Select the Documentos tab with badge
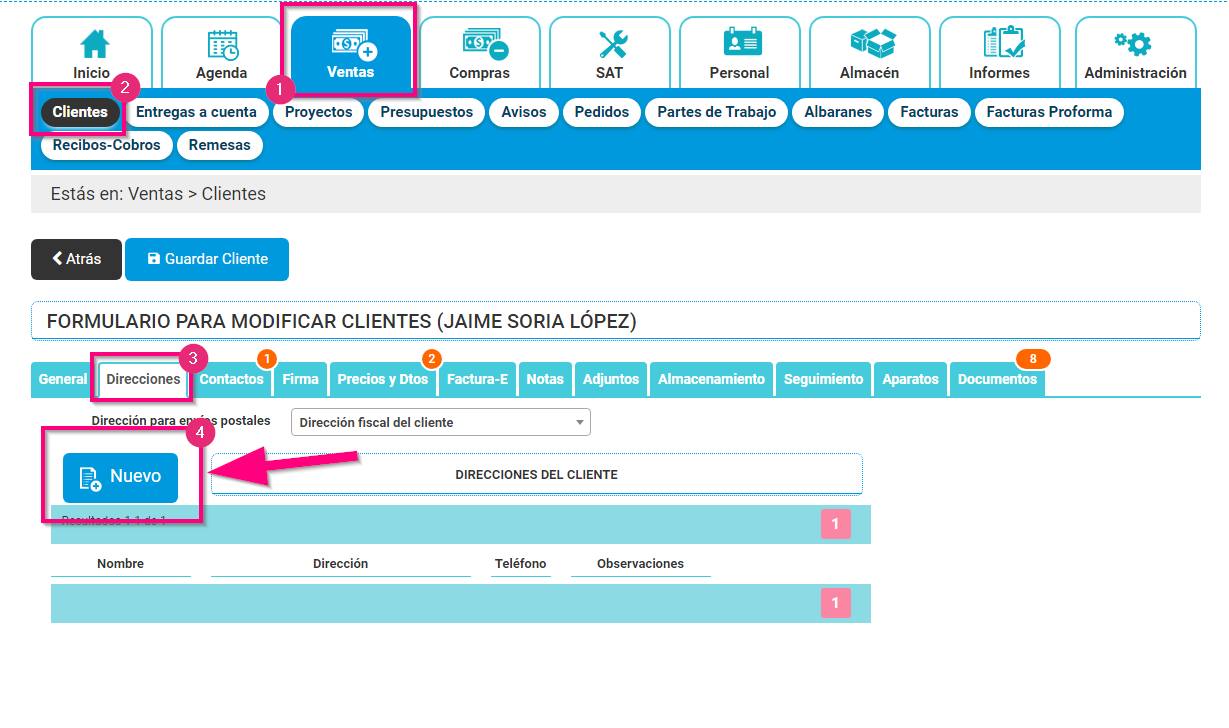The width and height of the screenshot is (1229, 728). point(1000,379)
